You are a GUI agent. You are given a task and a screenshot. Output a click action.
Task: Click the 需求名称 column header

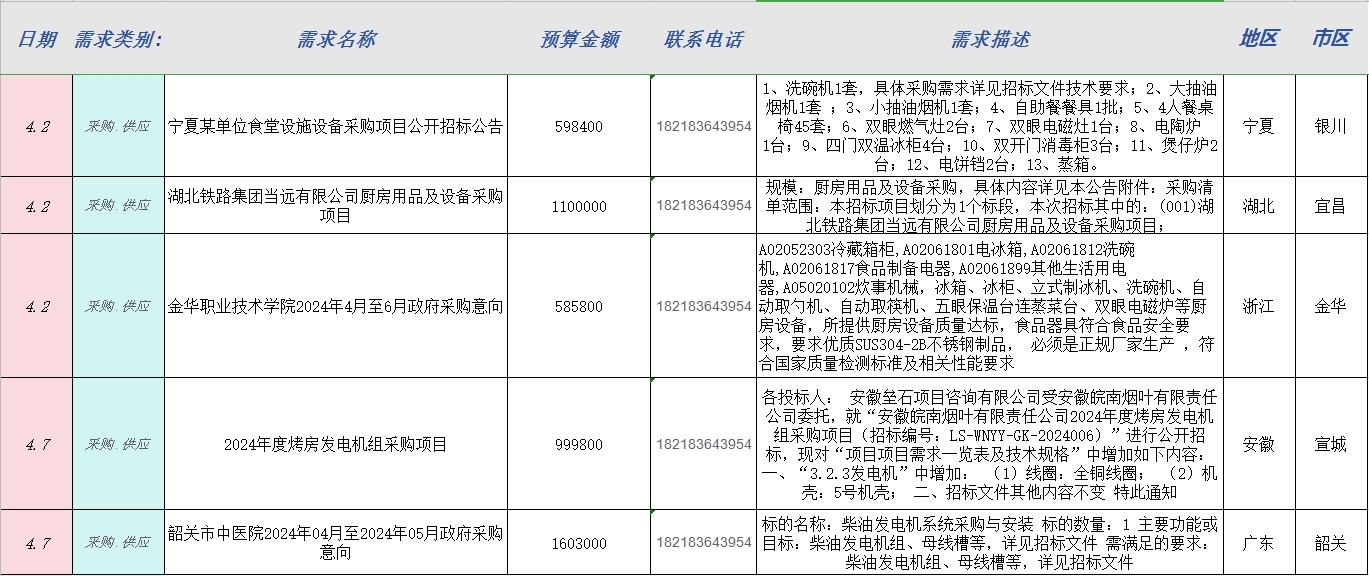[x=336, y=39]
